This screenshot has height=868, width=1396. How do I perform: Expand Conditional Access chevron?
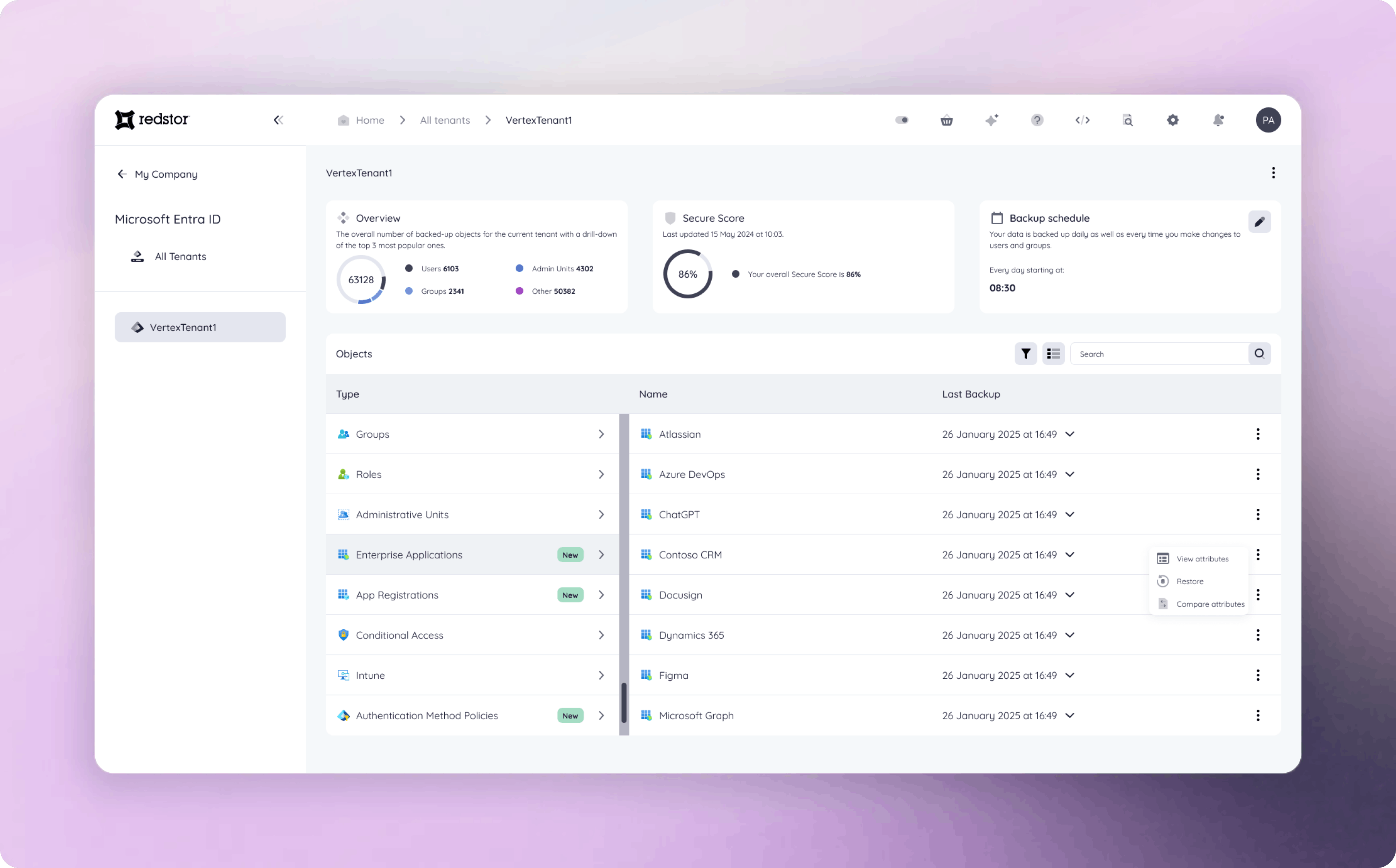[601, 635]
